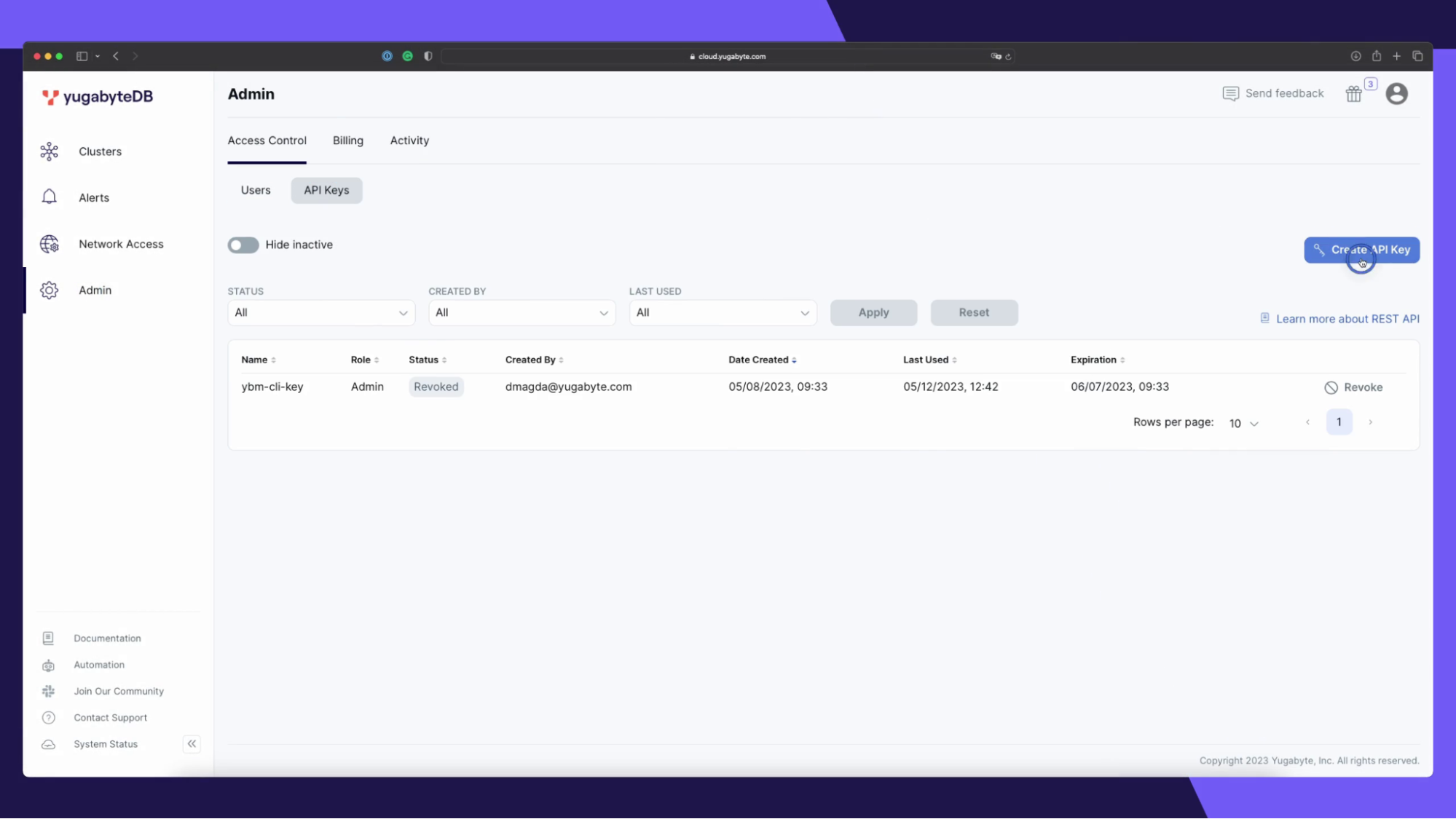Switch to the Access Control tab

tap(267, 141)
